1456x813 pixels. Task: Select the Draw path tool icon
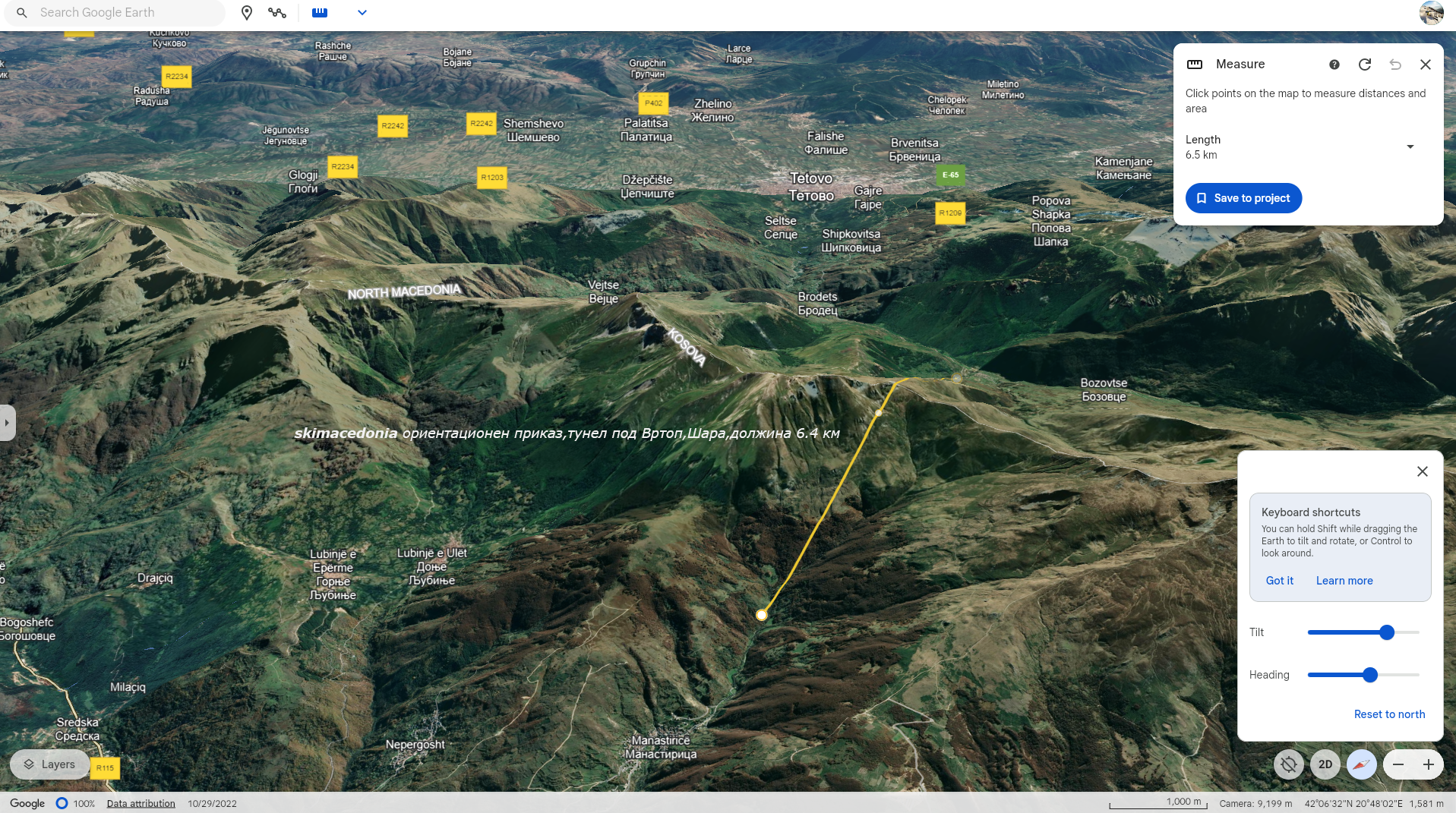click(277, 13)
